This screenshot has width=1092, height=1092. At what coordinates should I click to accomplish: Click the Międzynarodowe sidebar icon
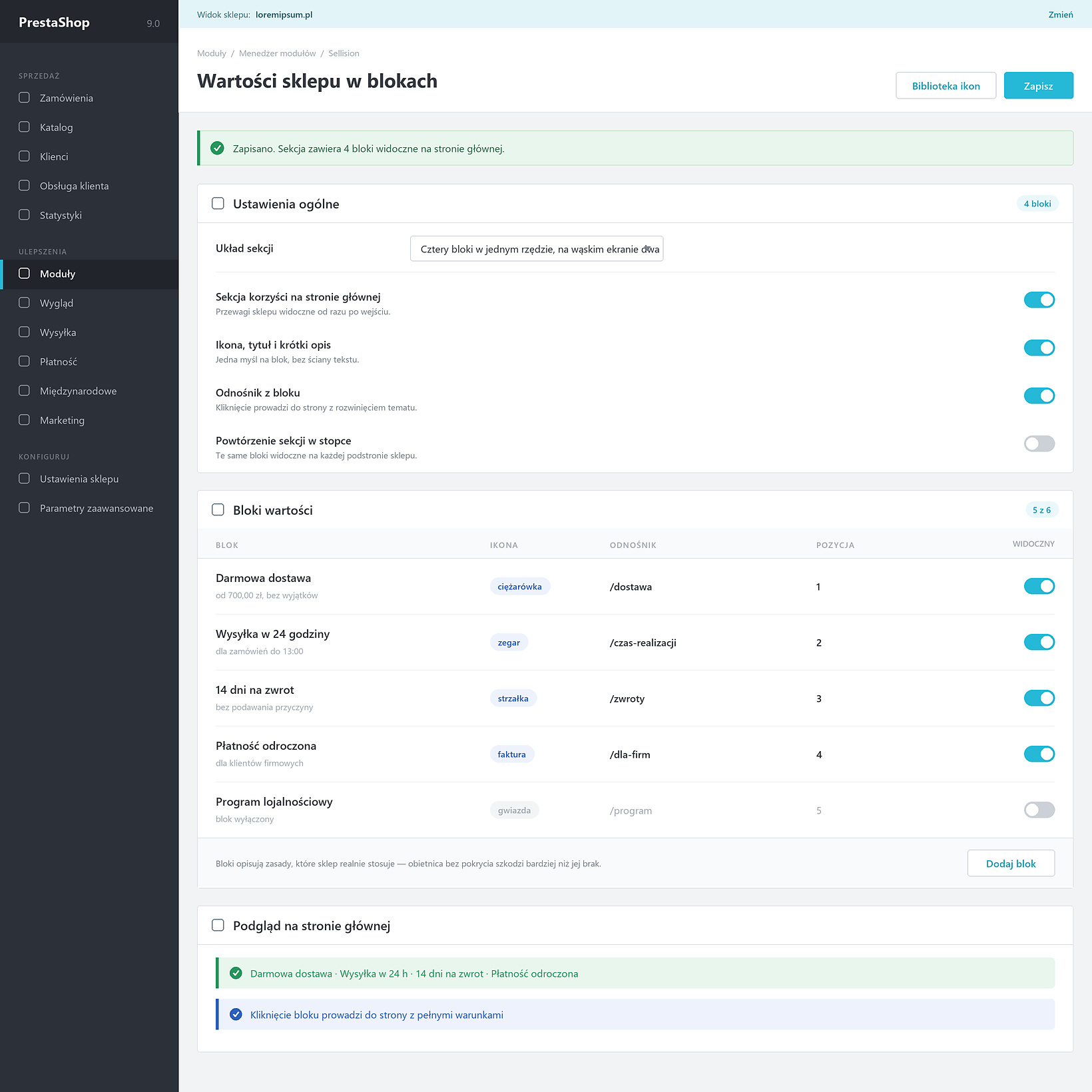tap(25, 391)
